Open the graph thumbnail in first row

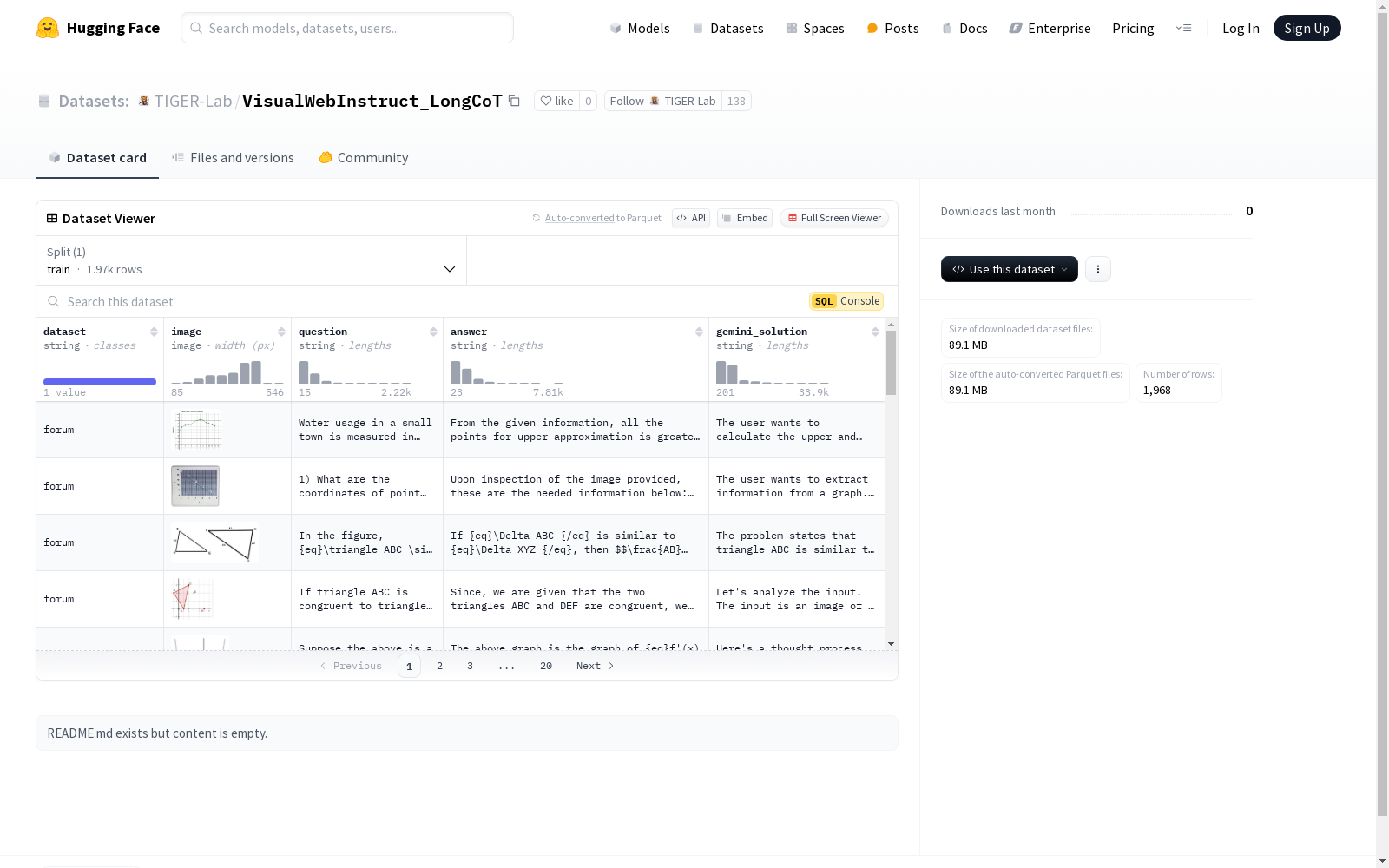[196, 430]
